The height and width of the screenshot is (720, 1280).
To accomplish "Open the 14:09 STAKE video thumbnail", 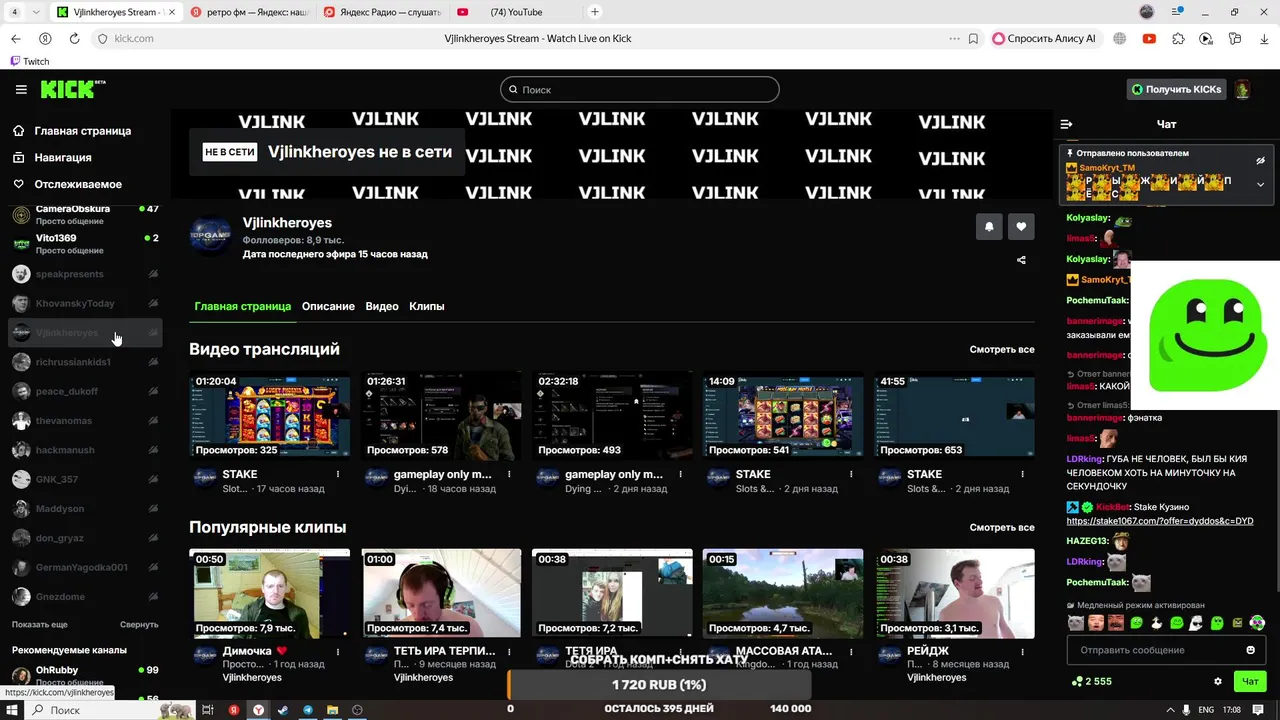I will coord(783,415).
